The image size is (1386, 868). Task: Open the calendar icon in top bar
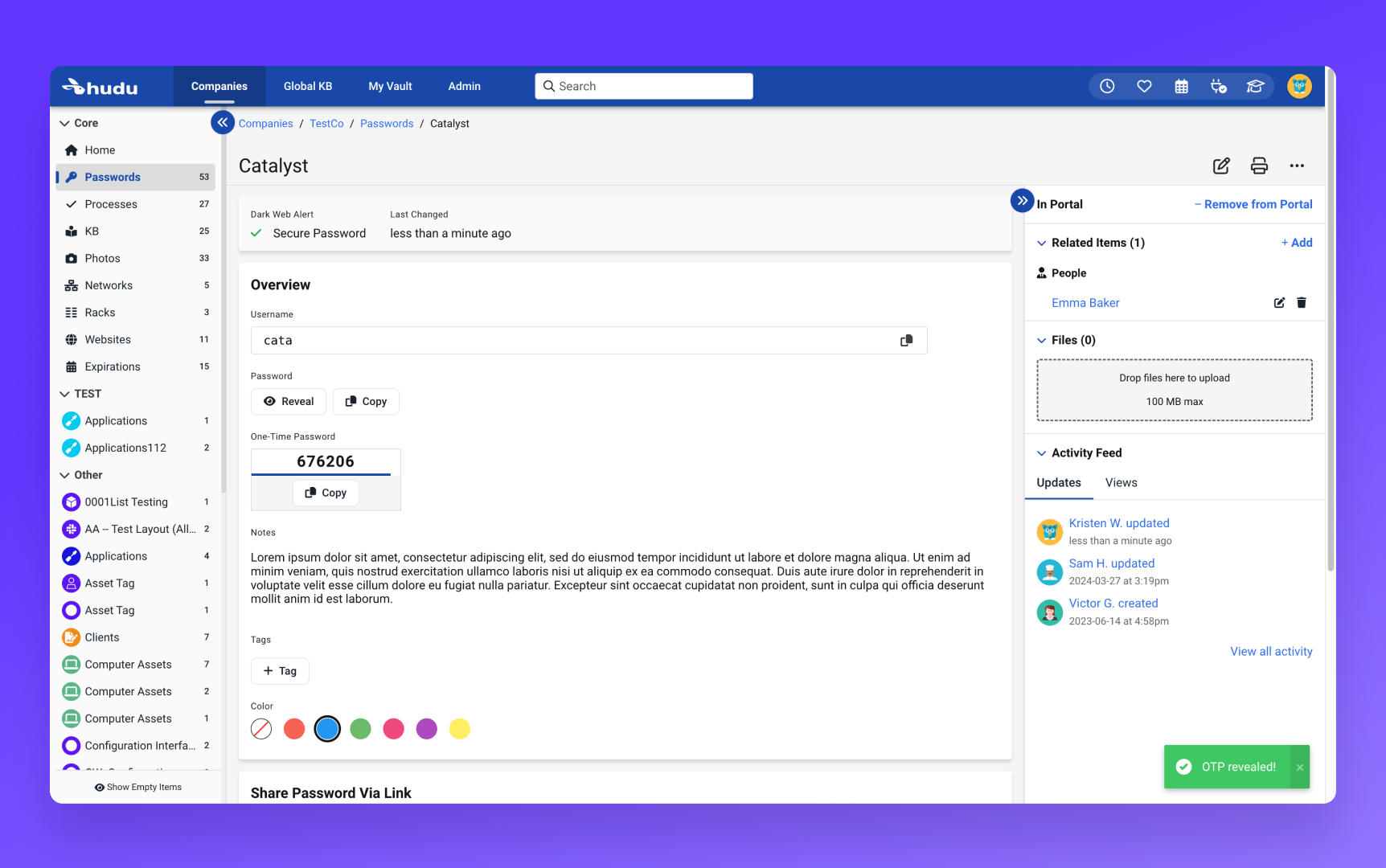click(x=1181, y=86)
